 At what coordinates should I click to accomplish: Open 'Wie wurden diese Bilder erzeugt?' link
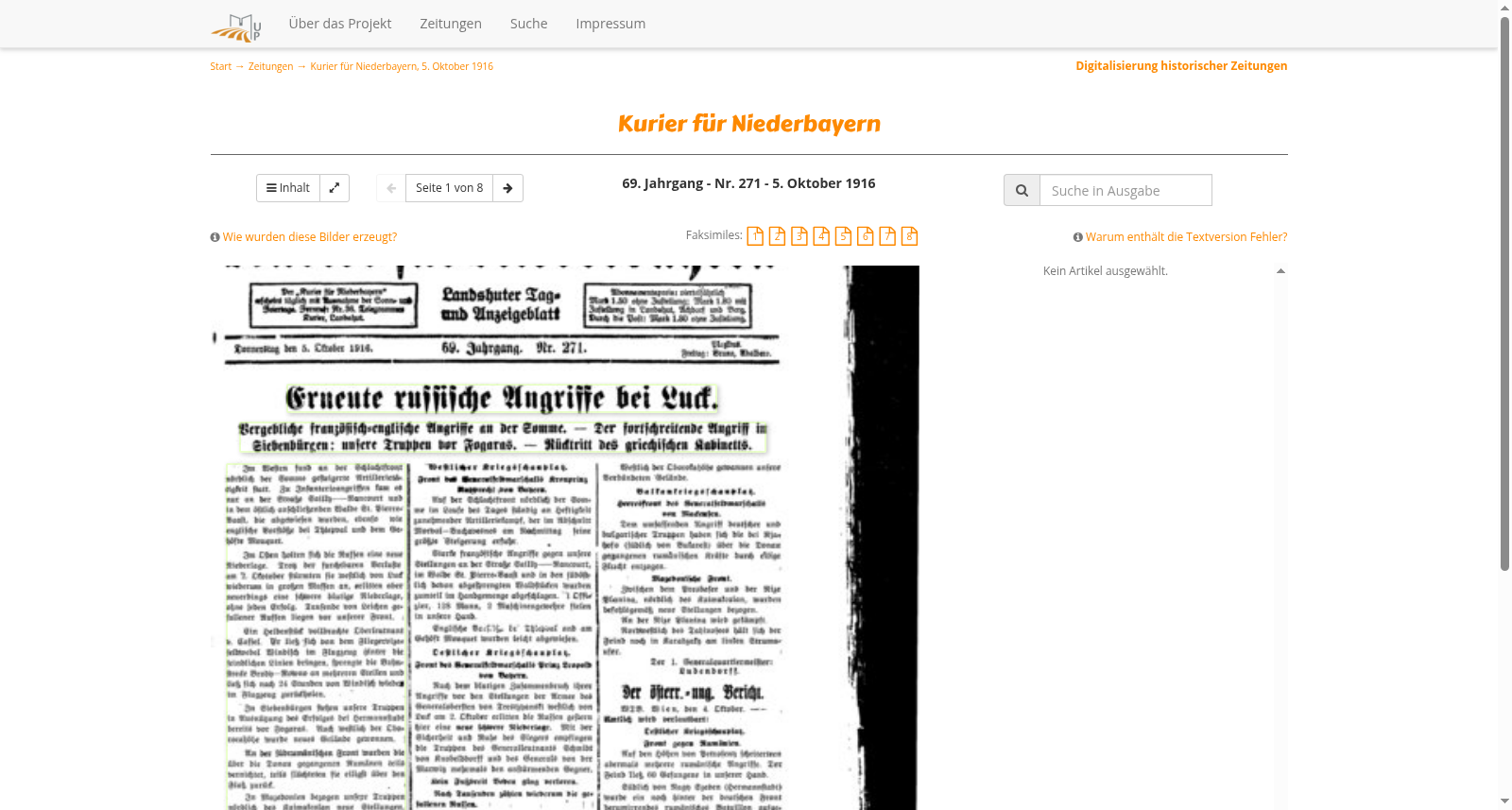(309, 237)
